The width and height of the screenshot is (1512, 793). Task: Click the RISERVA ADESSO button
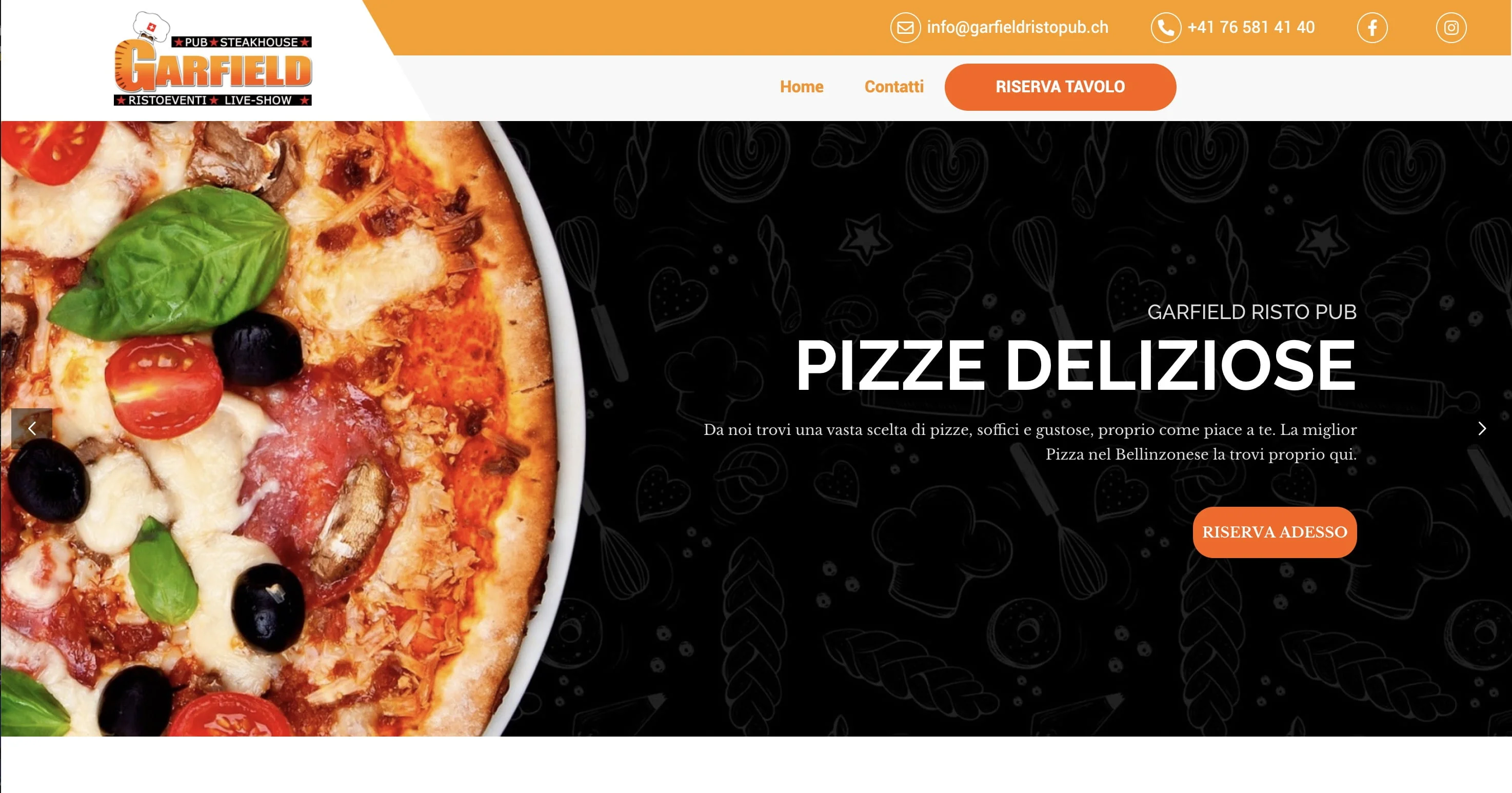coord(1275,532)
